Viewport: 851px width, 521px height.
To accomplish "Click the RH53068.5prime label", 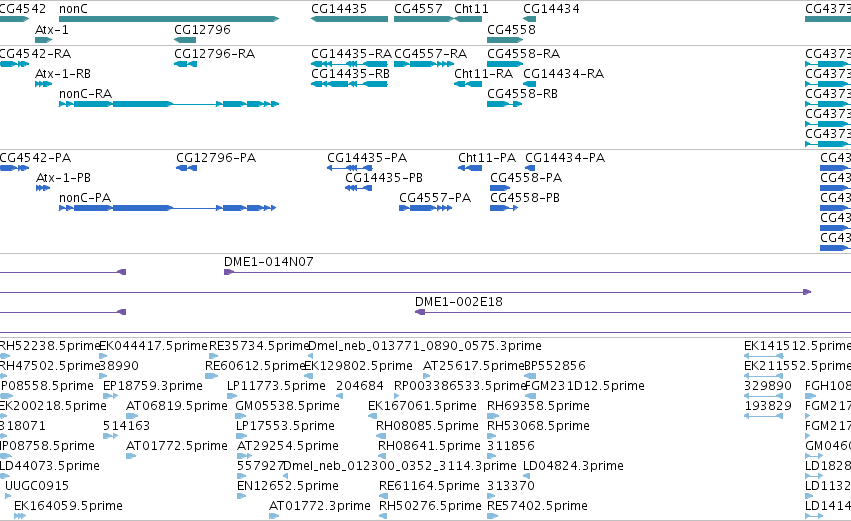I will [x=538, y=426].
